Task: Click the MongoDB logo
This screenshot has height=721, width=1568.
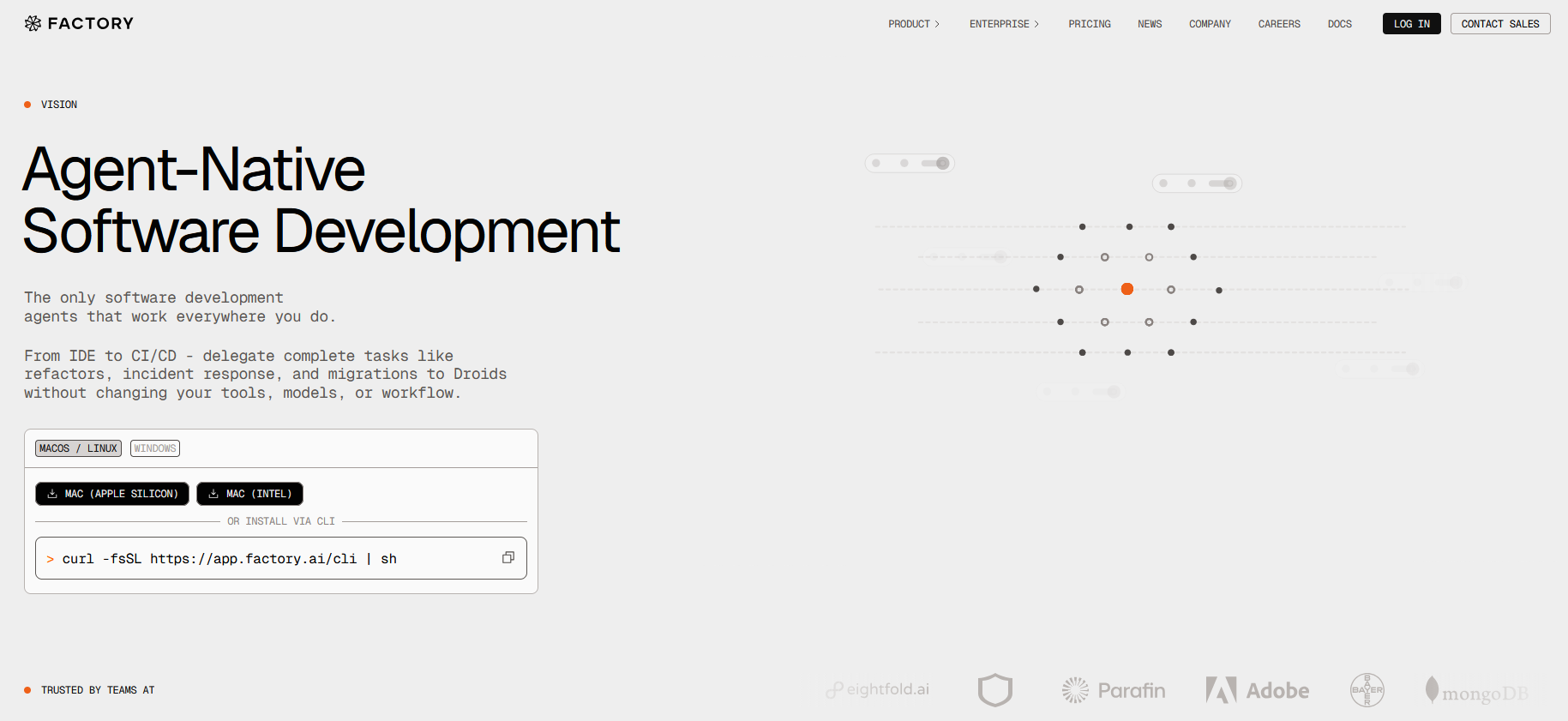Action: [x=1476, y=691]
